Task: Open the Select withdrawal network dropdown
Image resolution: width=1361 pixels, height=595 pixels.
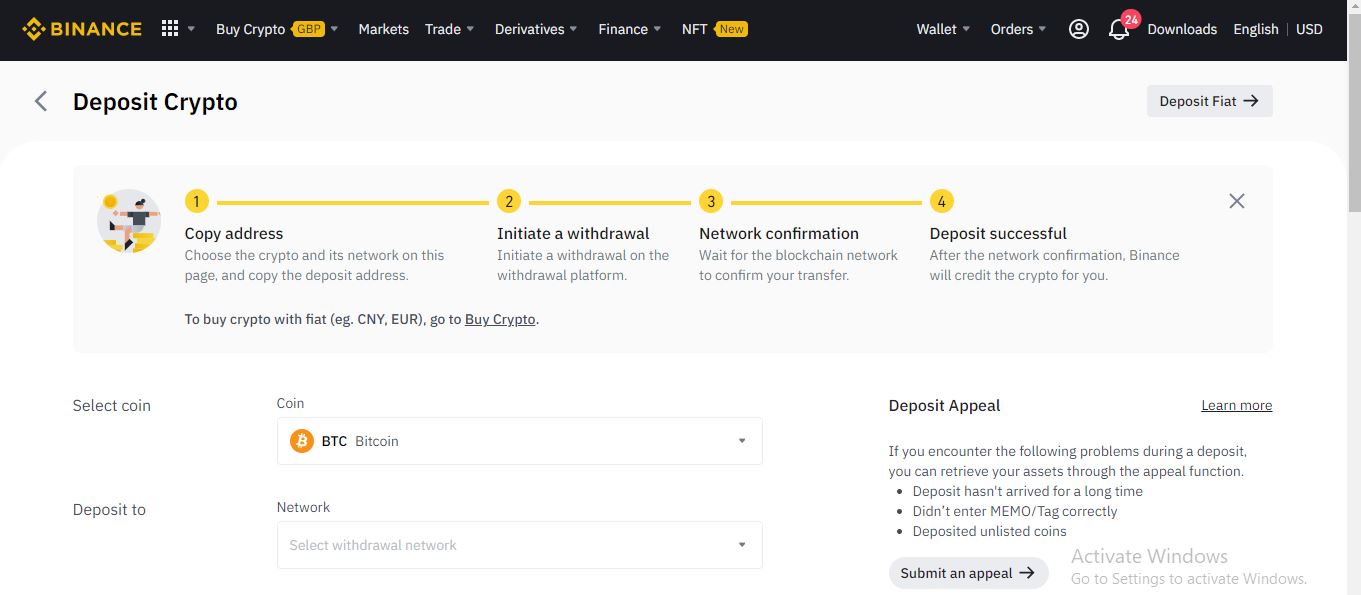Action: click(x=520, y=545)
